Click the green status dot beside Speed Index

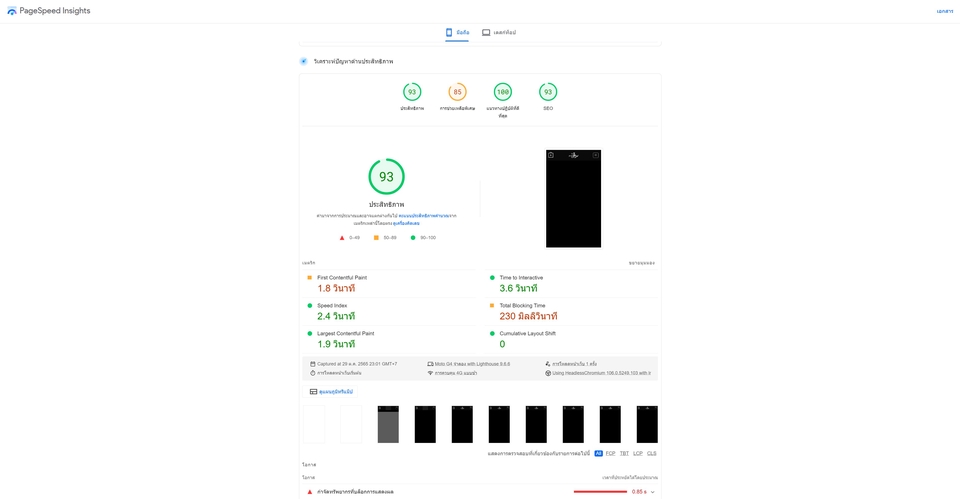(309, 306)
